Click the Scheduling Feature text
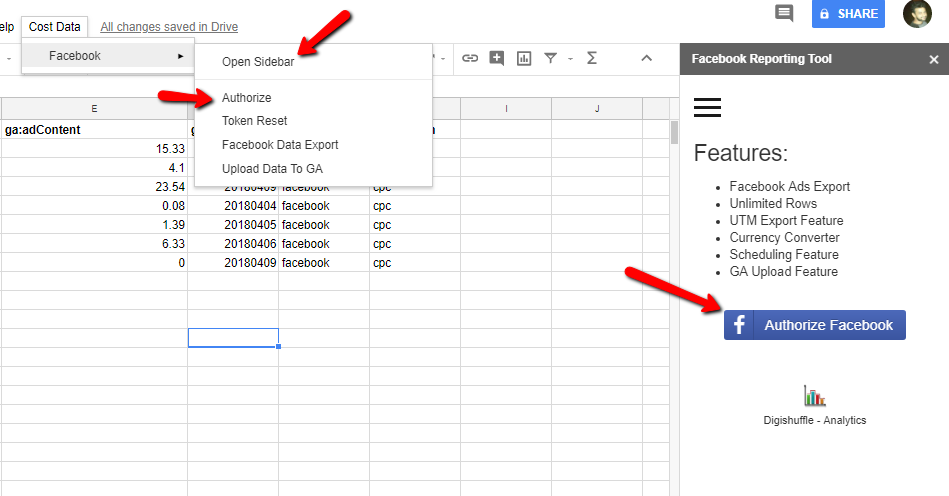Screen dimensions: 949x496 tap(784, 255)
